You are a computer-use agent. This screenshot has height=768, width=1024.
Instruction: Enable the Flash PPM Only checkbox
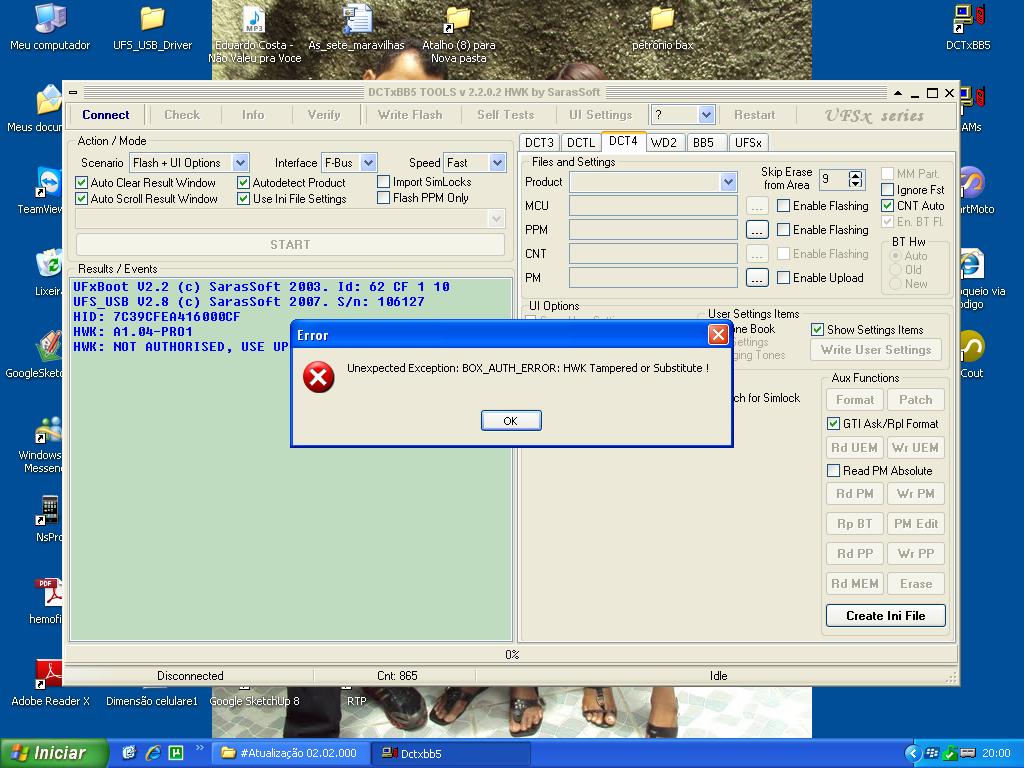click(383, 197)
